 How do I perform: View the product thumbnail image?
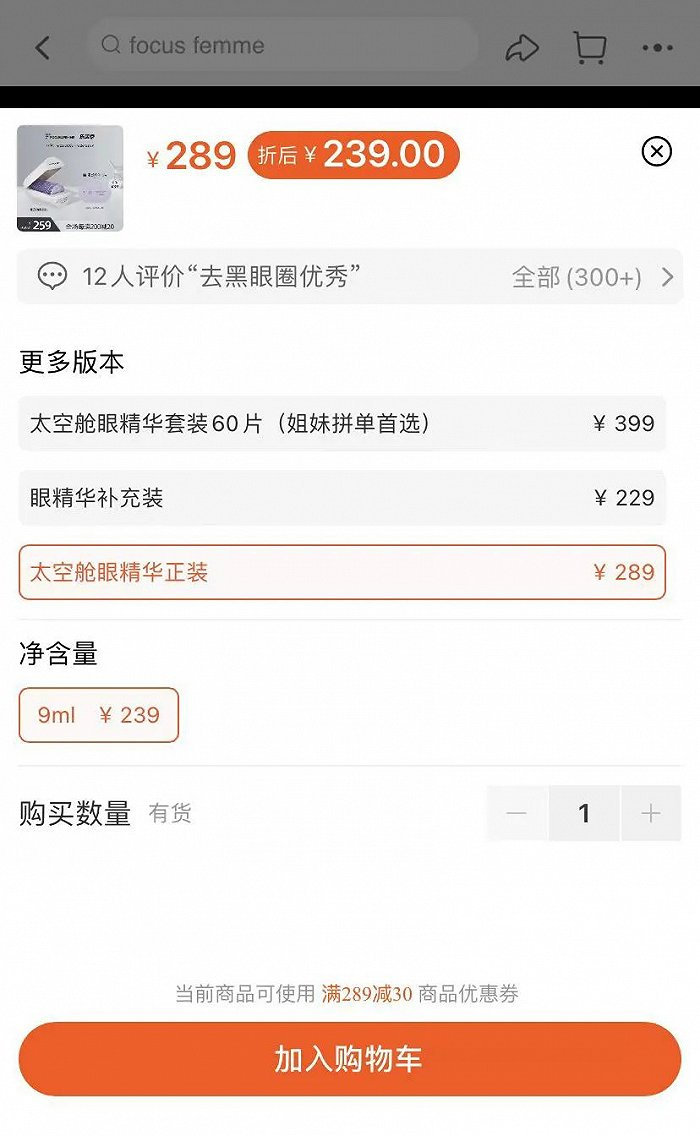pos(70,179)
